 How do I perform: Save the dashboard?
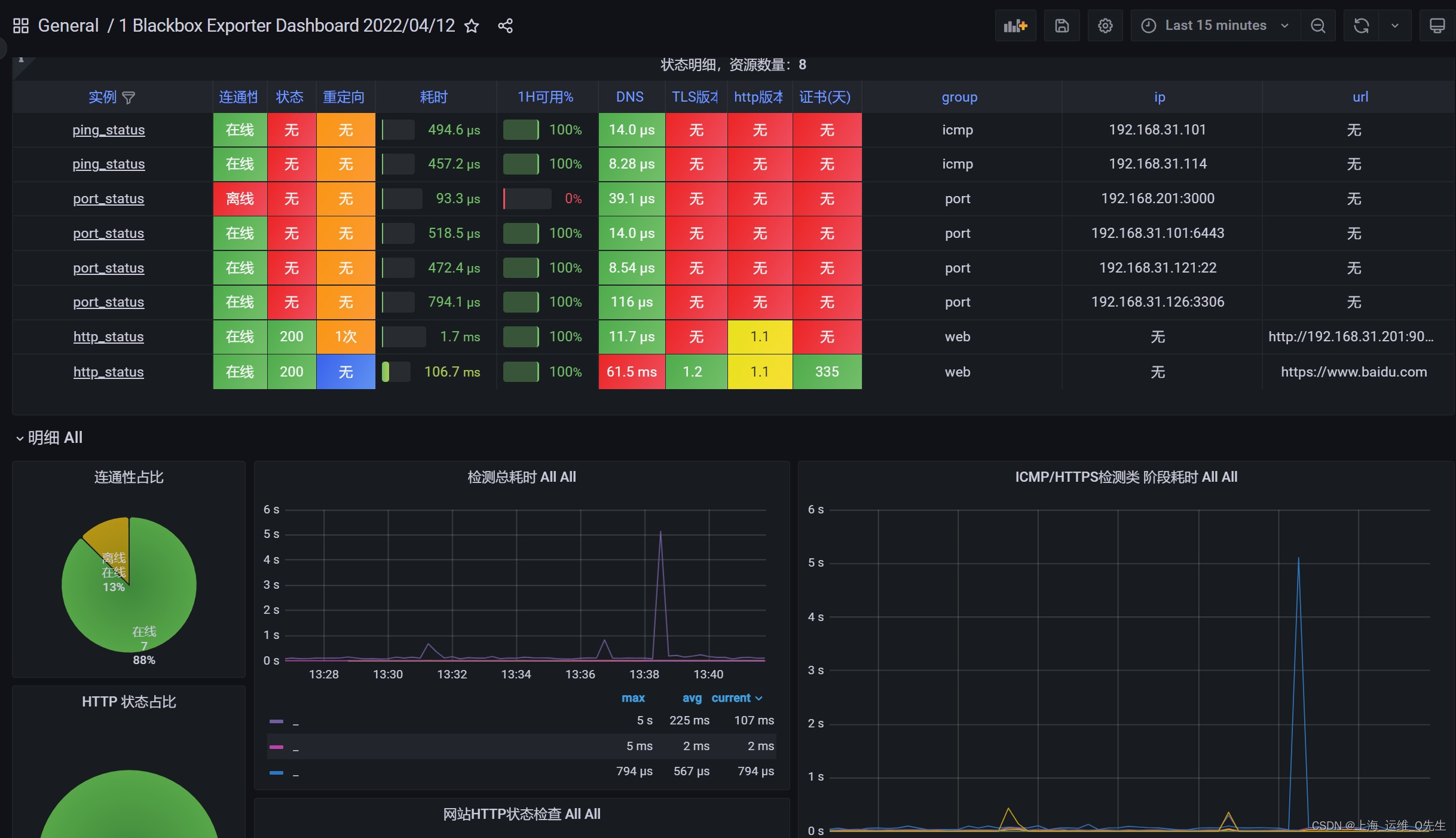(1062, 26)
